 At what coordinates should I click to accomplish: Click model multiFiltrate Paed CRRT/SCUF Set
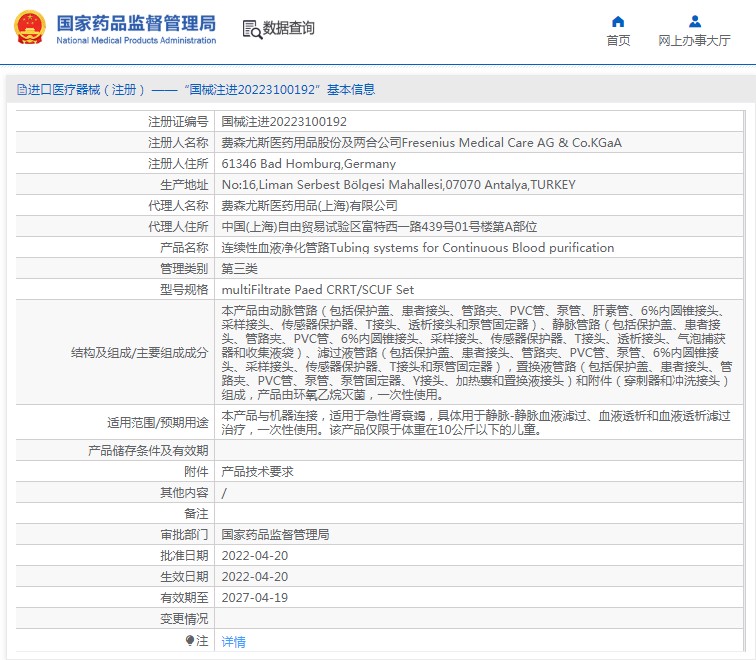(x=318, y=290)
